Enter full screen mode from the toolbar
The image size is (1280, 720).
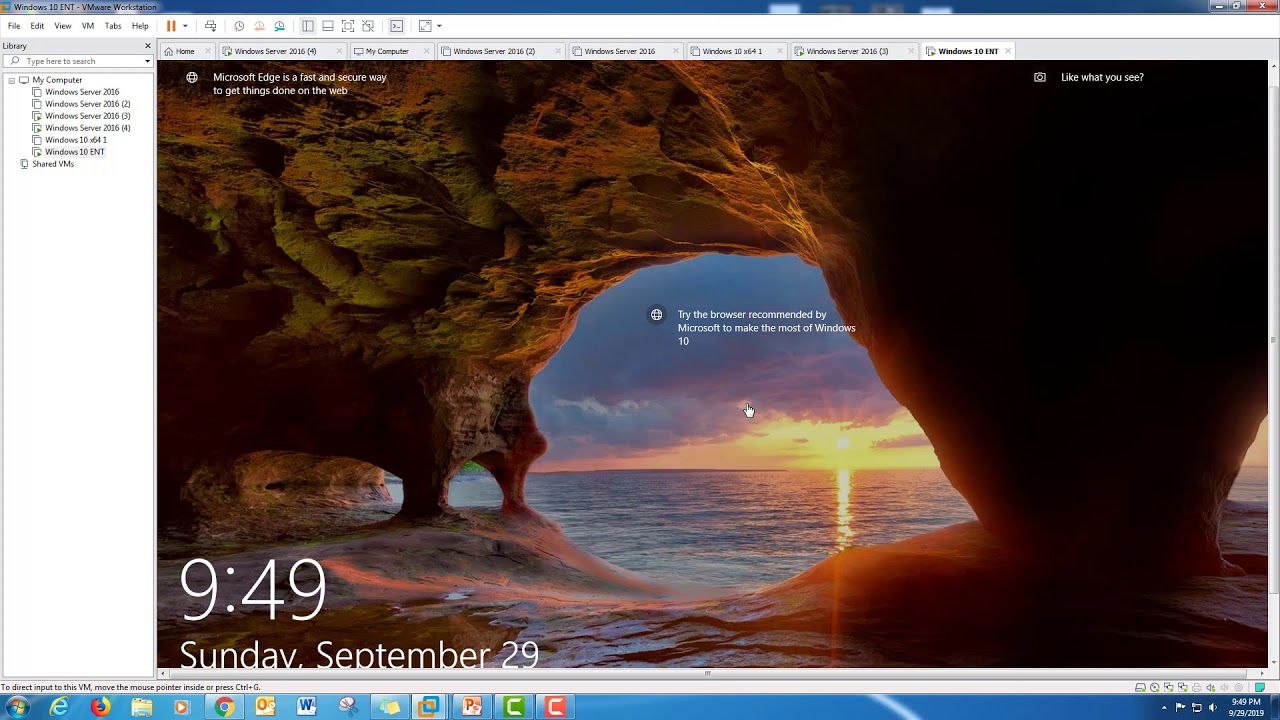point(348,26)
